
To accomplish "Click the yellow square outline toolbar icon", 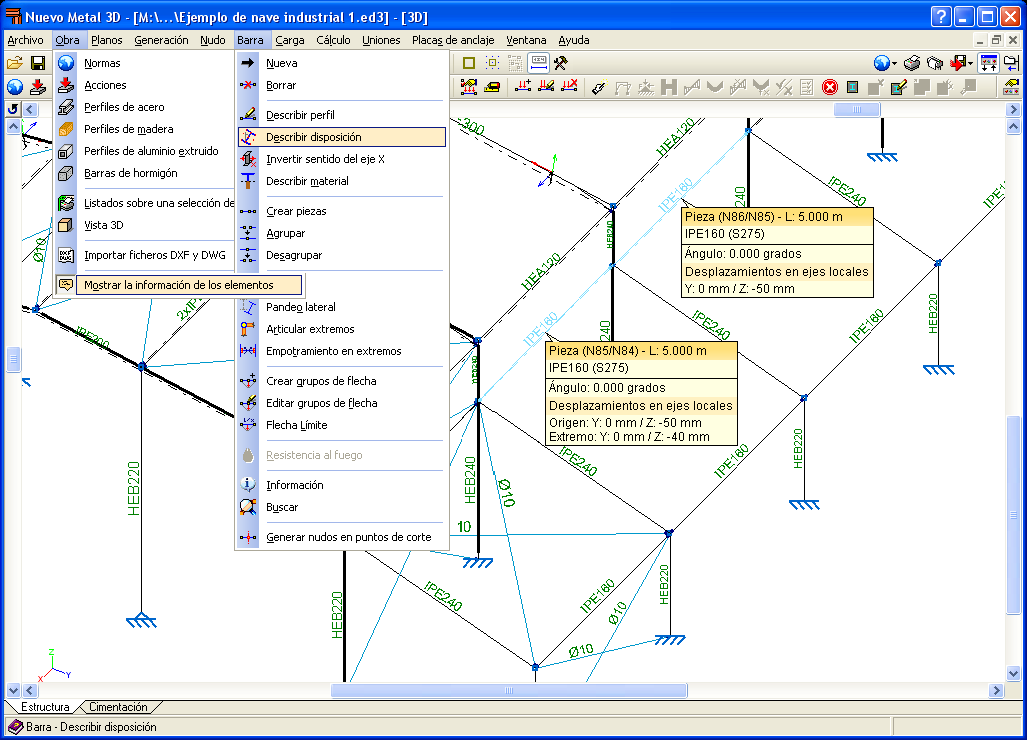I will [468, 63].
